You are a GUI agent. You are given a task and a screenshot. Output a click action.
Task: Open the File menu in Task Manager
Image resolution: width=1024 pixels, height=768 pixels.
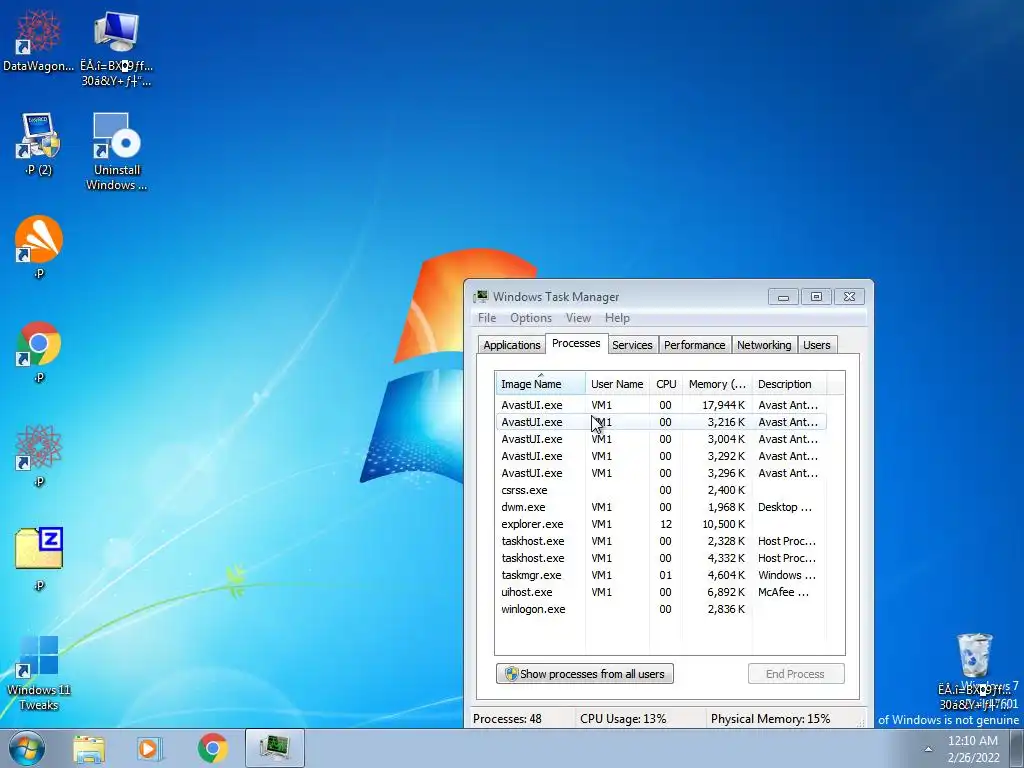487,318
